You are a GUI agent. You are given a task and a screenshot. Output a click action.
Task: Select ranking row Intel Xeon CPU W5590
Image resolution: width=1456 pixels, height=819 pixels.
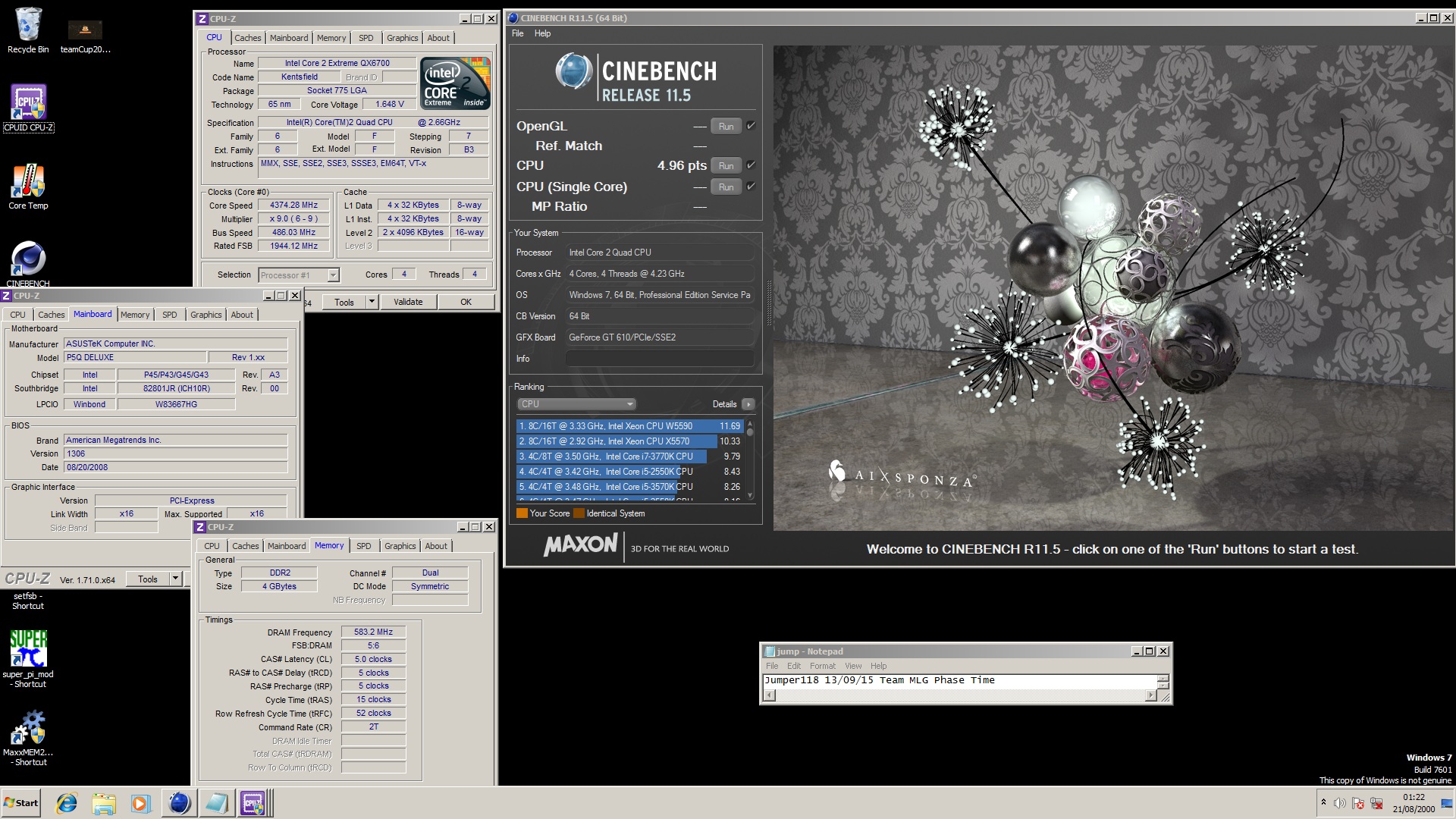pos(629,426)
